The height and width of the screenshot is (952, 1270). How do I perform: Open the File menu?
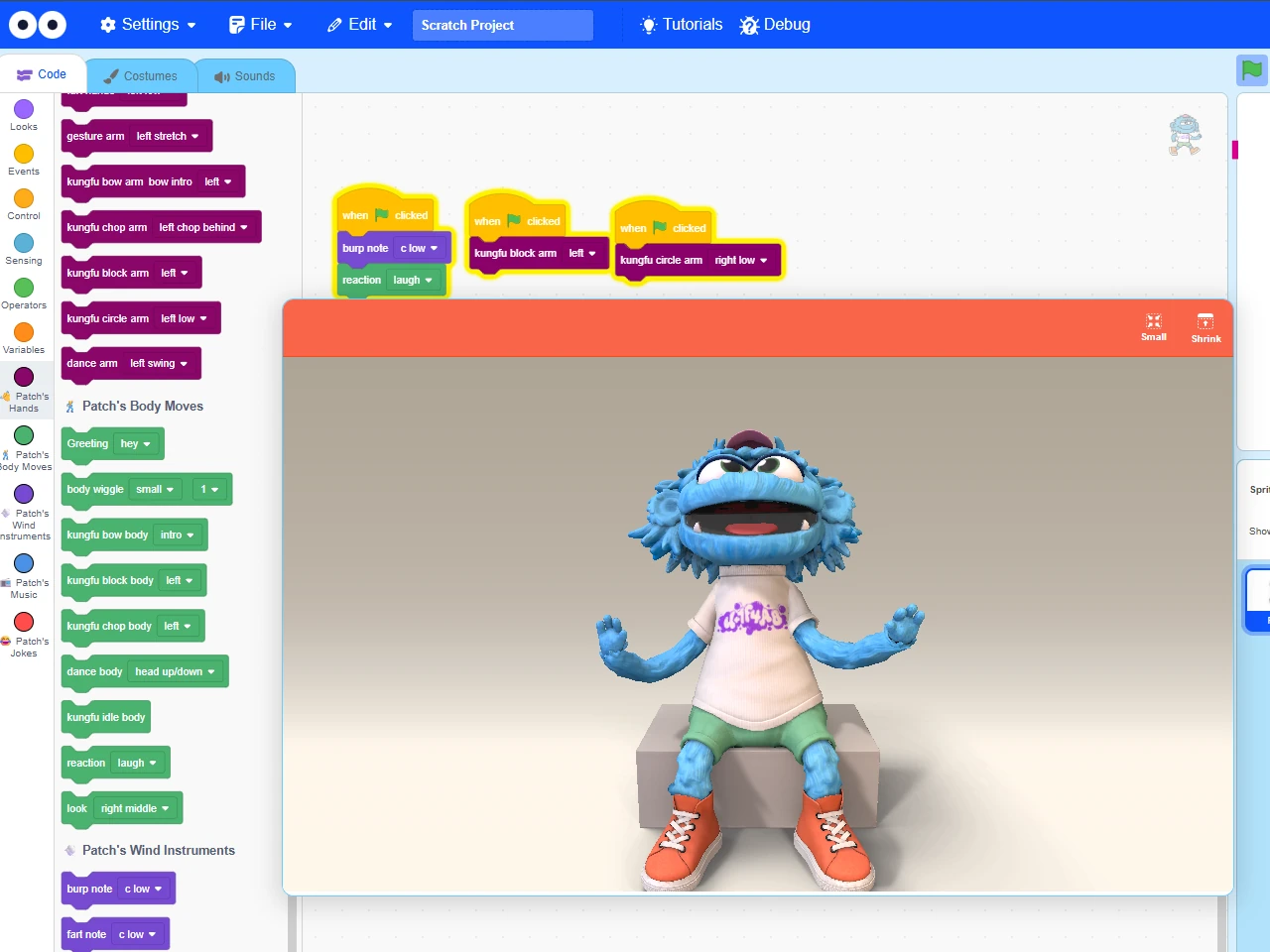[260, 24]
